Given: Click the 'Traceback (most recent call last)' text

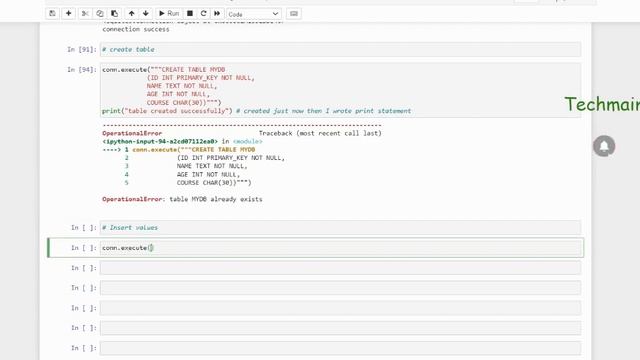Looking at the screenshot, I should 320,133.
